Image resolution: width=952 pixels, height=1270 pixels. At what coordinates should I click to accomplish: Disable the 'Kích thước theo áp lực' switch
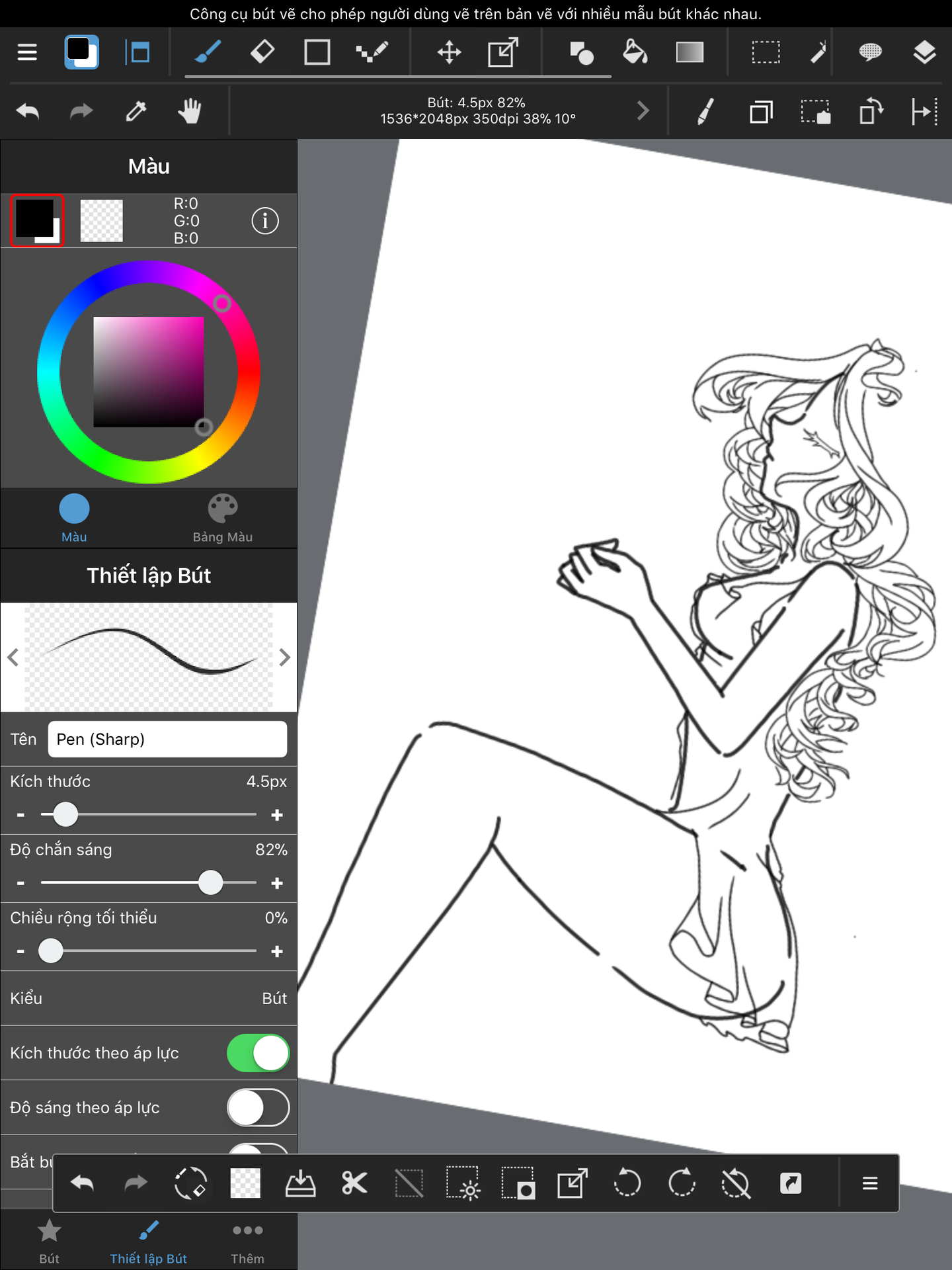pos(258,1053)
